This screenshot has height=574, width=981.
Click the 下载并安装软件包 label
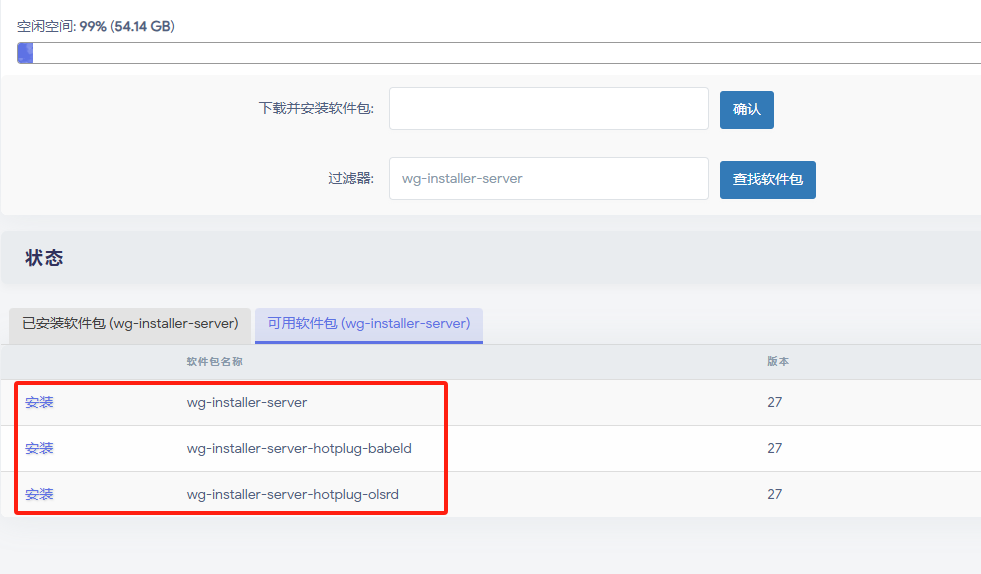[316, 108]
